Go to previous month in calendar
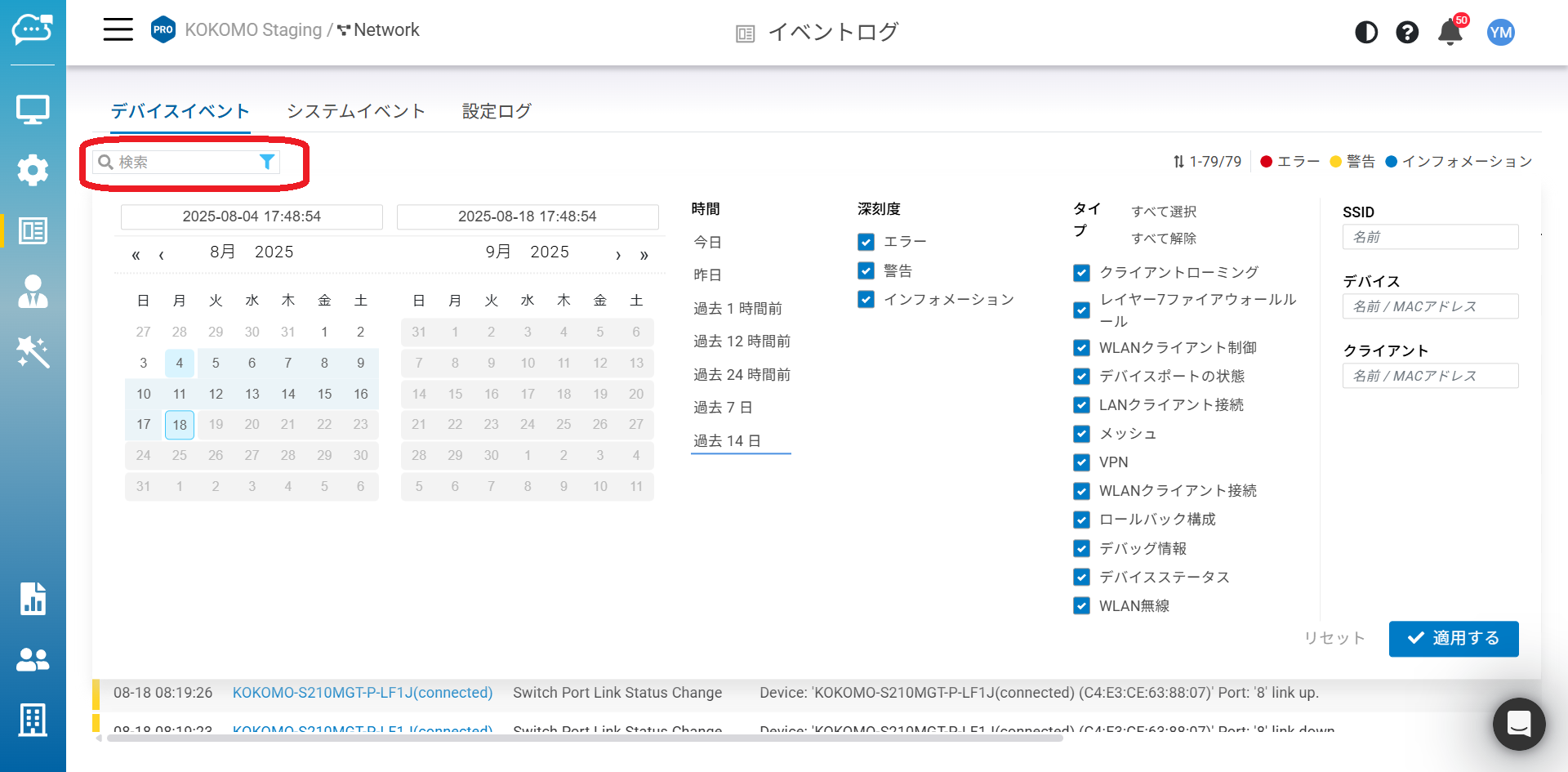This screenshot has width=1568, height=772. (162, 255)
